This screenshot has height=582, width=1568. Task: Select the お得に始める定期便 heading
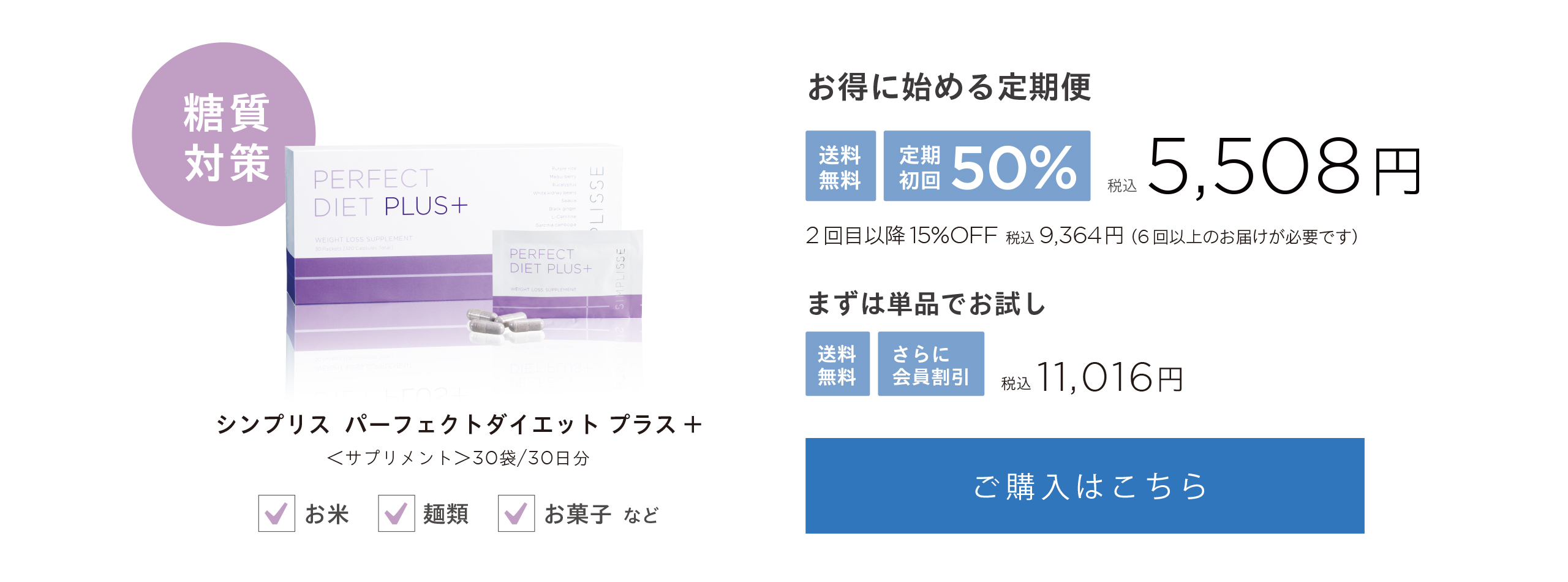[x=949, y=87]
